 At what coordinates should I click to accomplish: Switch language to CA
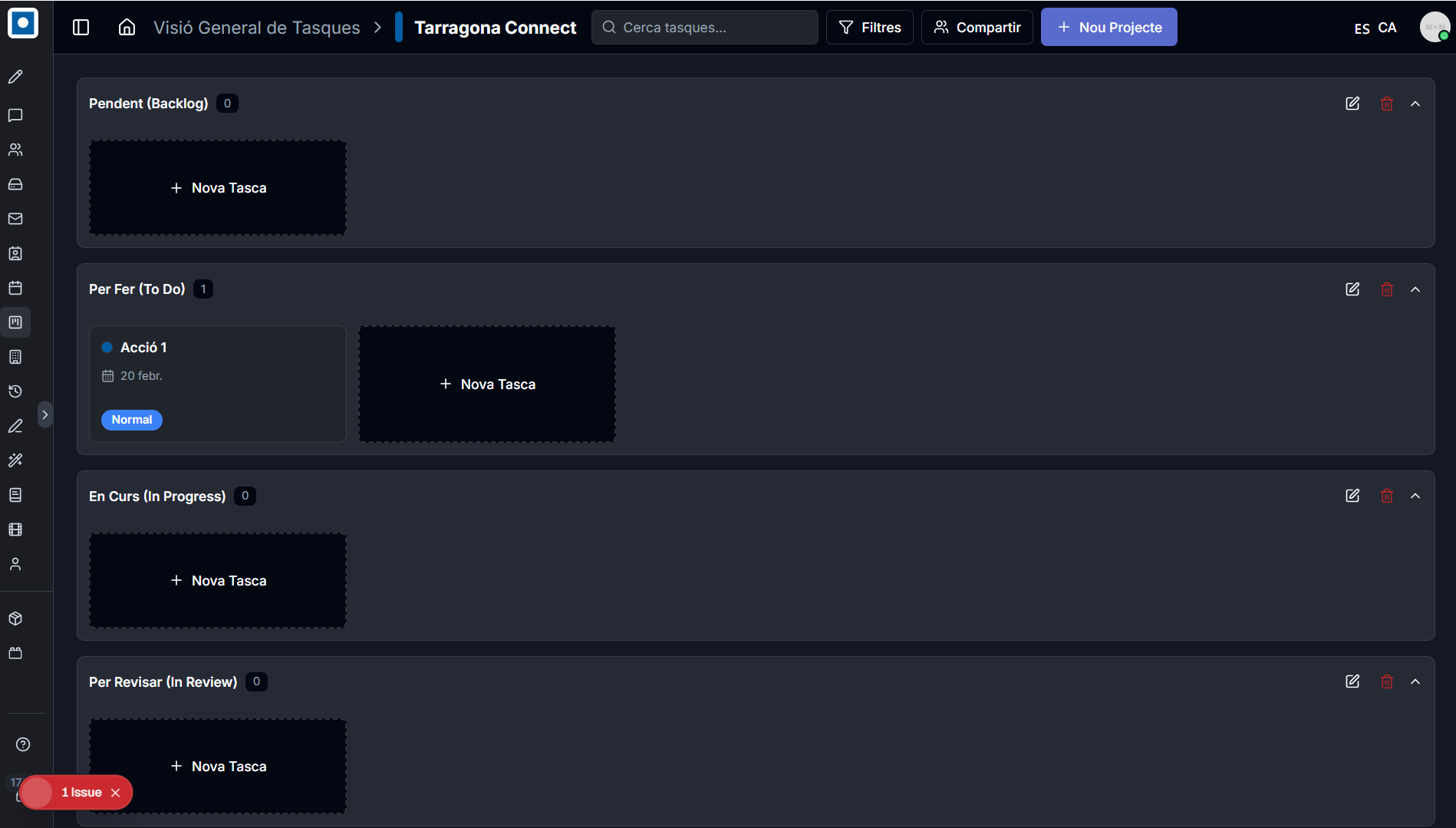click(x=1387, y=28)
